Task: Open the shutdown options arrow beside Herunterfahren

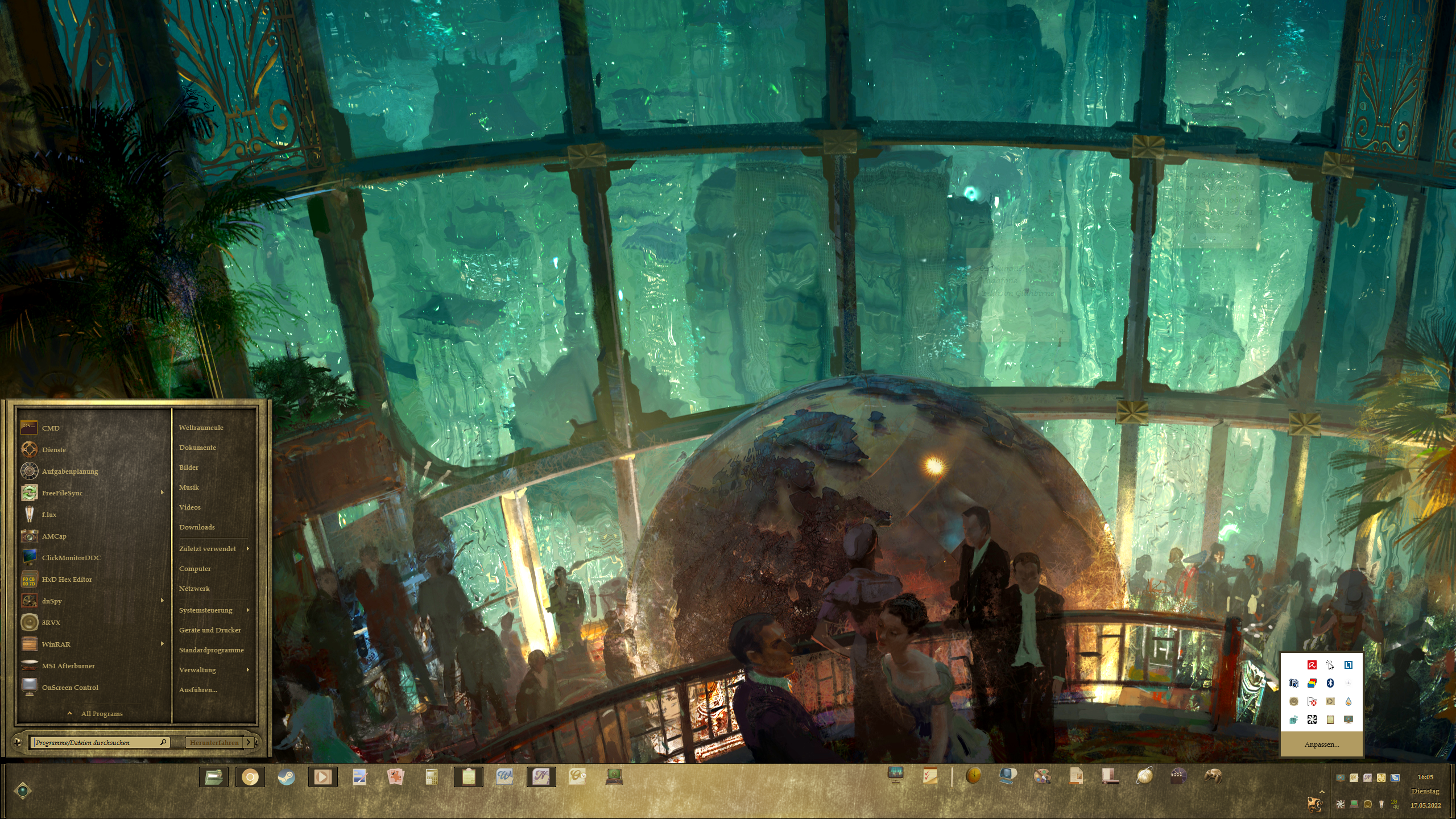Action: pyautogui.click(x=249, y=742)
